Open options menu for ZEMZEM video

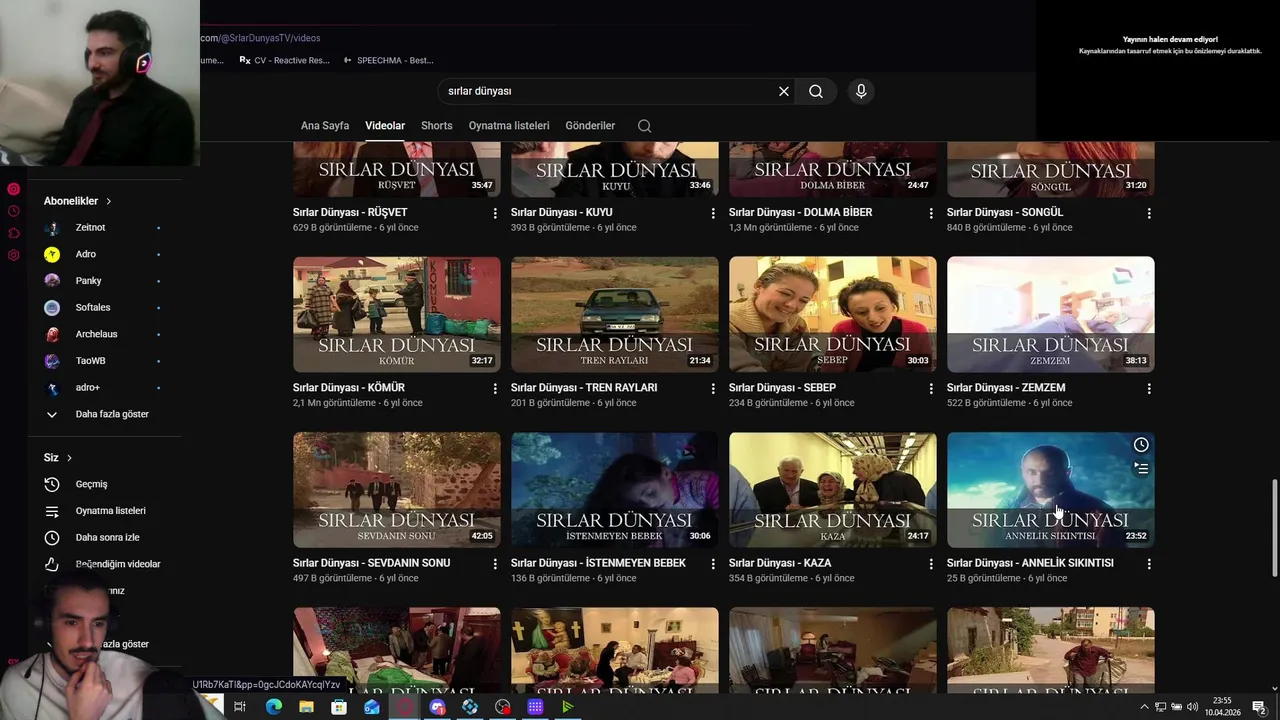click(1149, 388)
